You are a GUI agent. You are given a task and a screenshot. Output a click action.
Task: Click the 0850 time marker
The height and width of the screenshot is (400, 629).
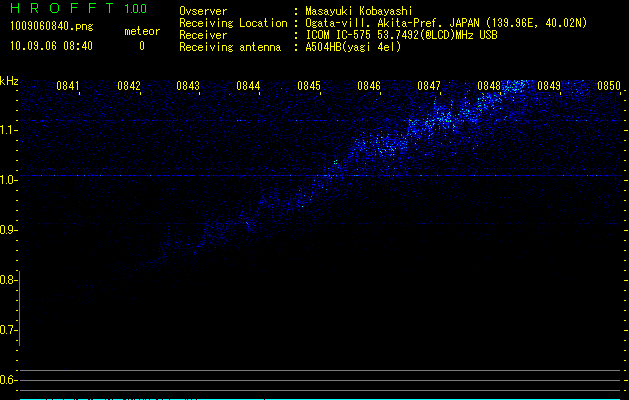609,86
